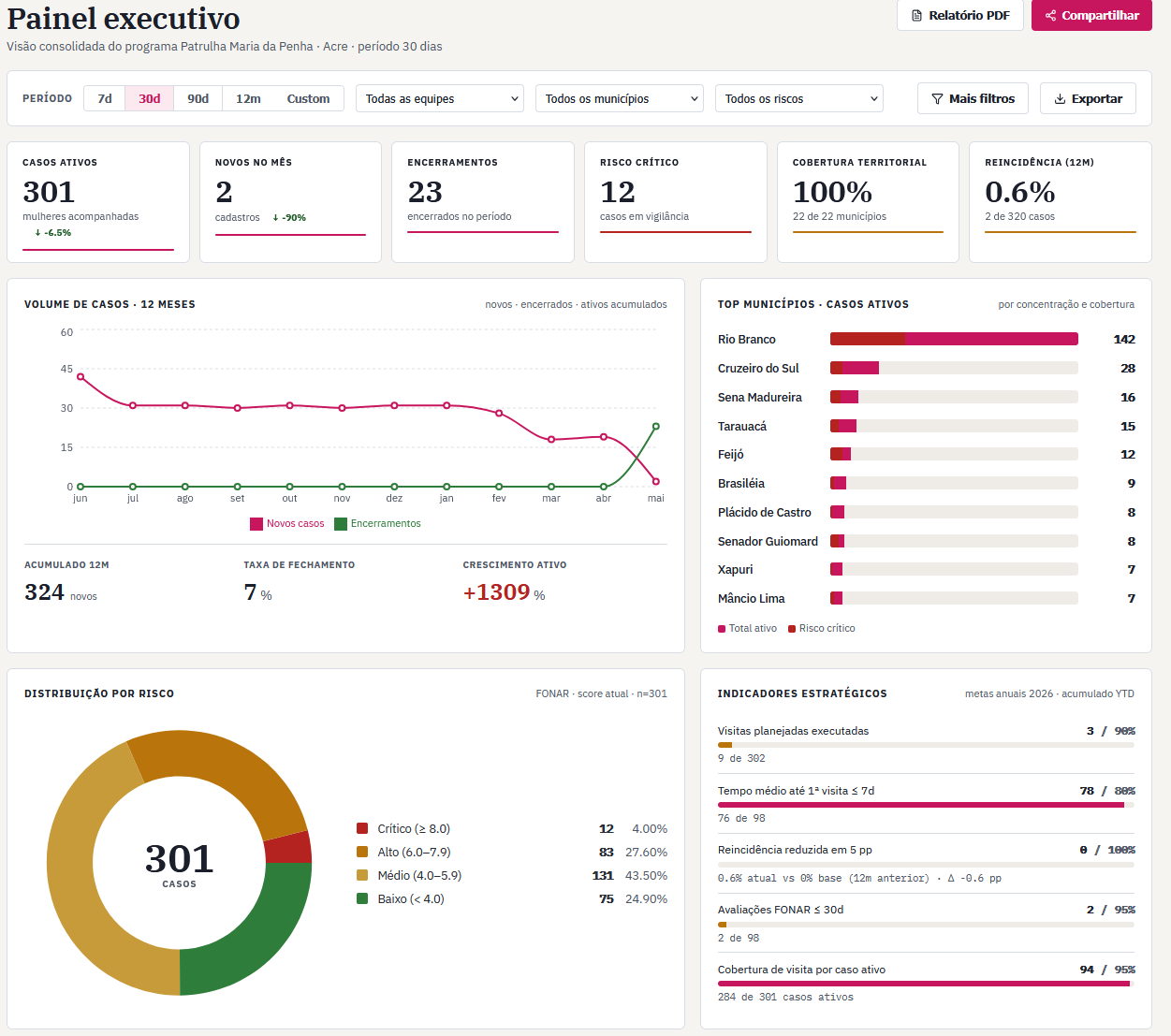Click the Casos Ativos 301 value
The width and height of the screenshot is (1171, 1036).
[49, 192]
